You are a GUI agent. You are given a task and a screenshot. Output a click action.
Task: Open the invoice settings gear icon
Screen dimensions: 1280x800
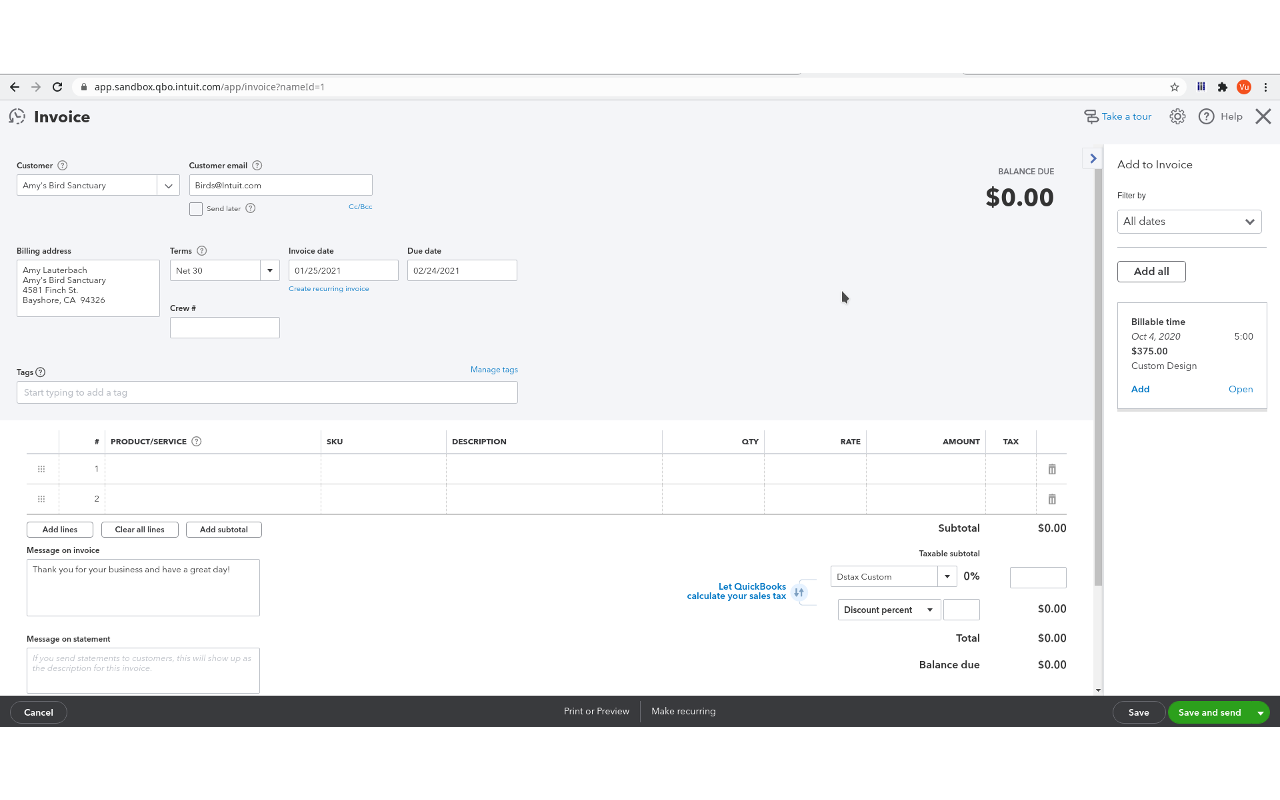(1177, 116)
